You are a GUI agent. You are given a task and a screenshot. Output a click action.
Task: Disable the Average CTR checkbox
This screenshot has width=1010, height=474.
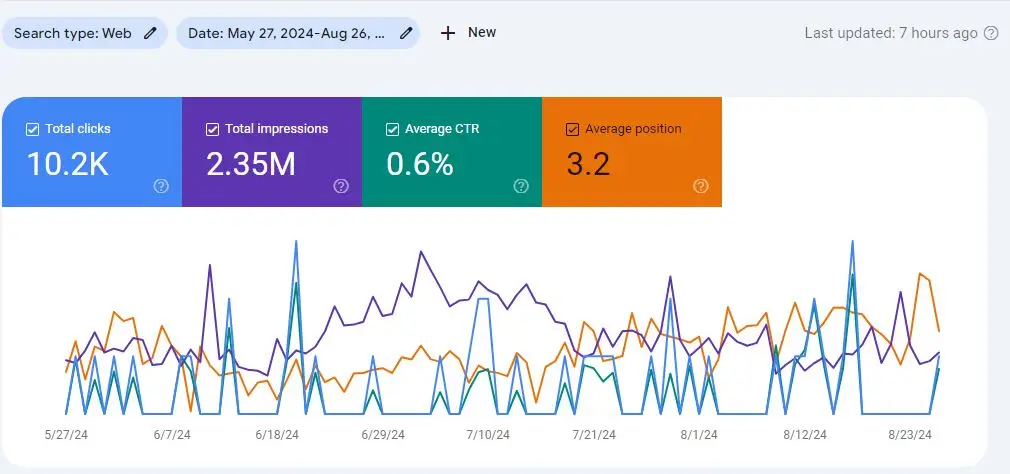pos(392,129)
